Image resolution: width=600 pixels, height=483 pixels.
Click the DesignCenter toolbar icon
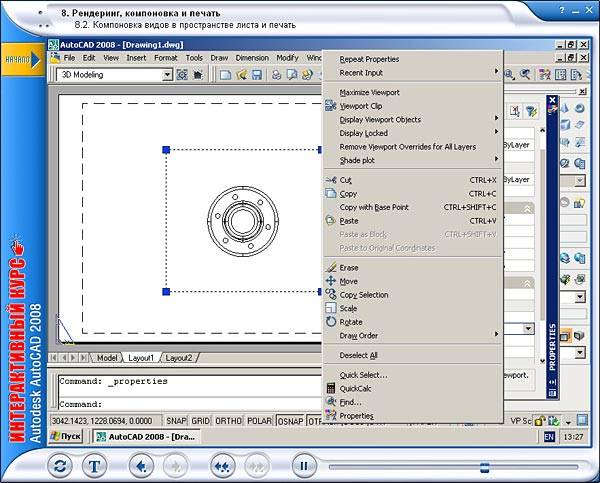coord(560,75)
